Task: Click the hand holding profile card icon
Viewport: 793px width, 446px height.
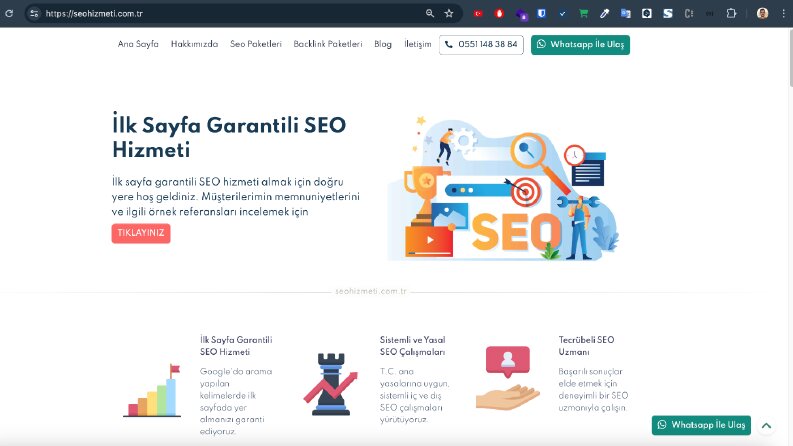Action: coord(508,378)
